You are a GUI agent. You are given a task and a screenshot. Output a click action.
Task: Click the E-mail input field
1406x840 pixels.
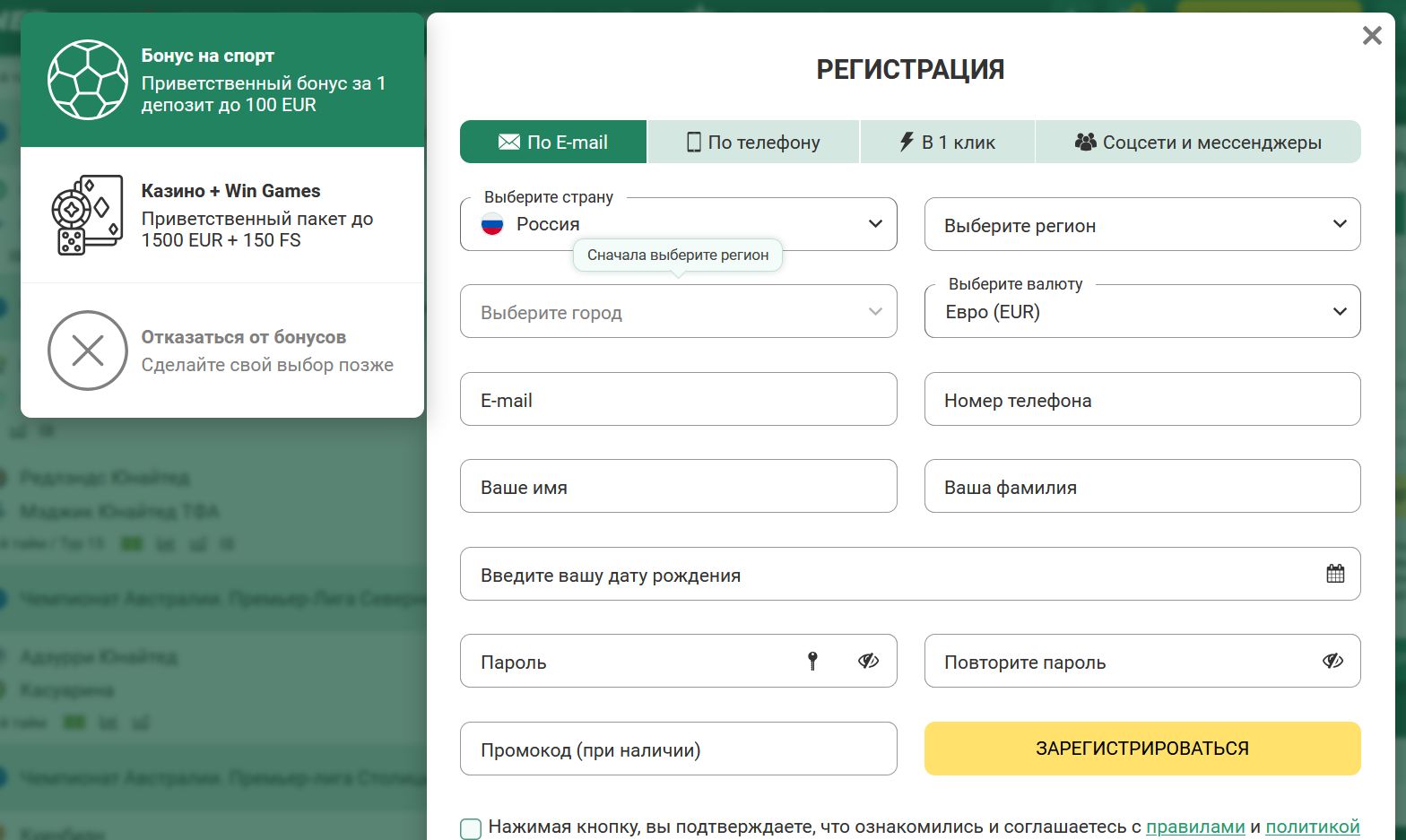pyautogui.click(x=678, y=400)
